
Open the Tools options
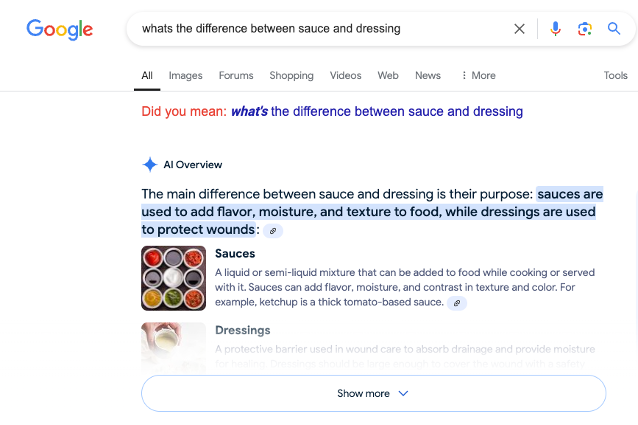615,75
